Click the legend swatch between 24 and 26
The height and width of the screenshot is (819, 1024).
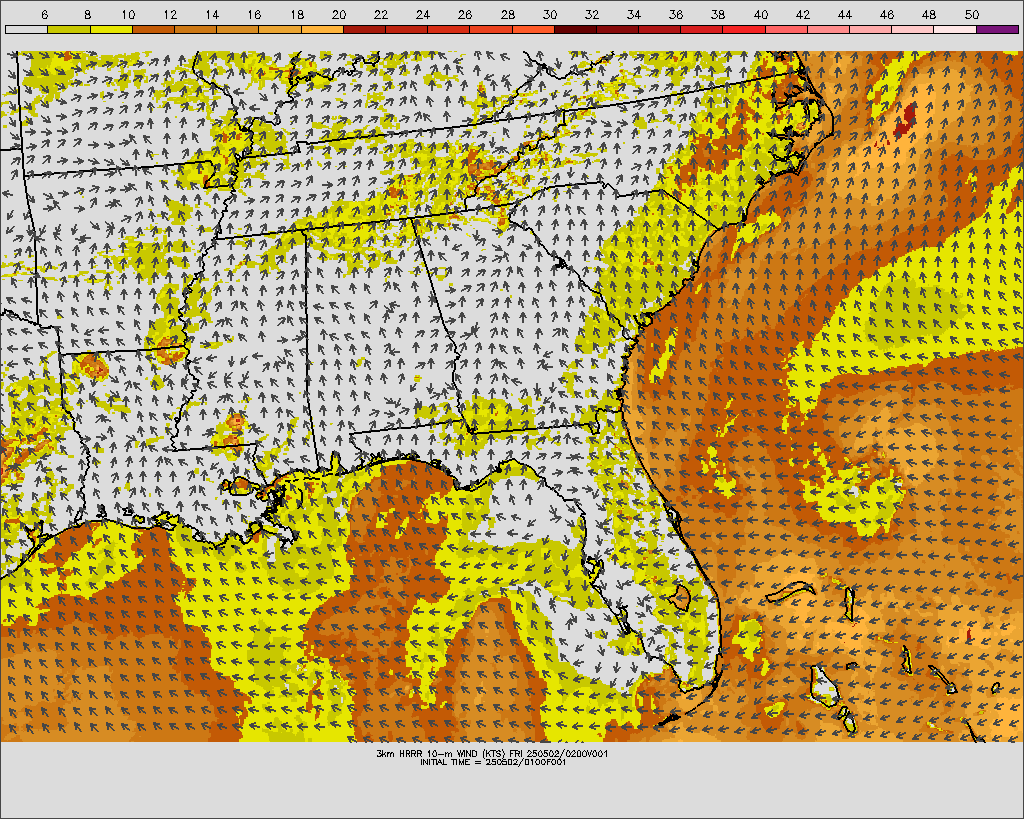(449, 29)
